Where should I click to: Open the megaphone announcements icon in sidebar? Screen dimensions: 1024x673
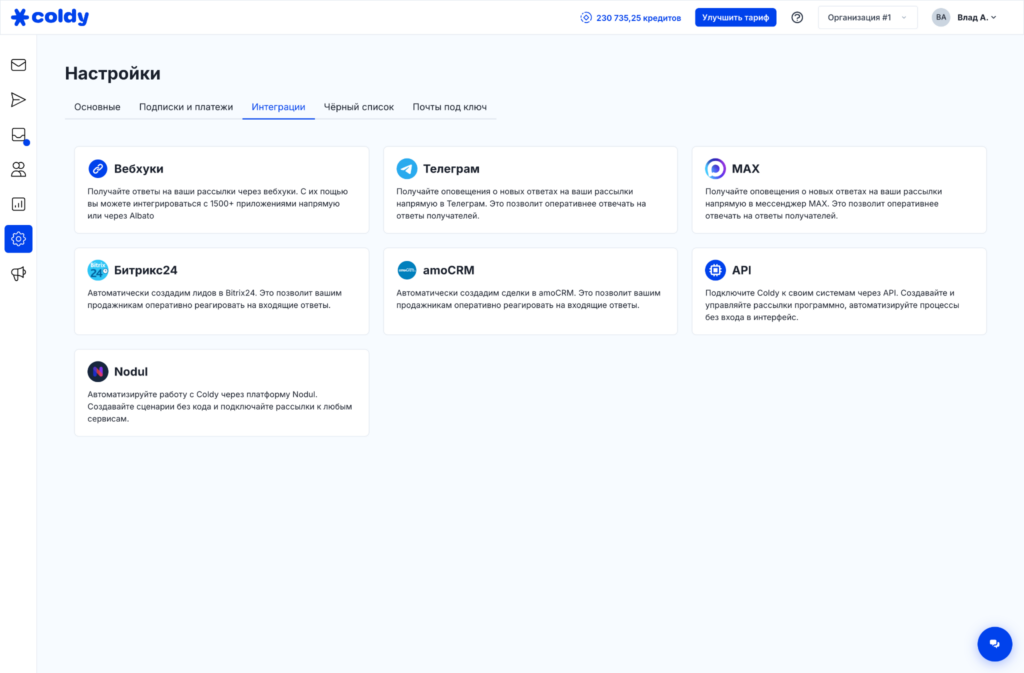[18, 274]
